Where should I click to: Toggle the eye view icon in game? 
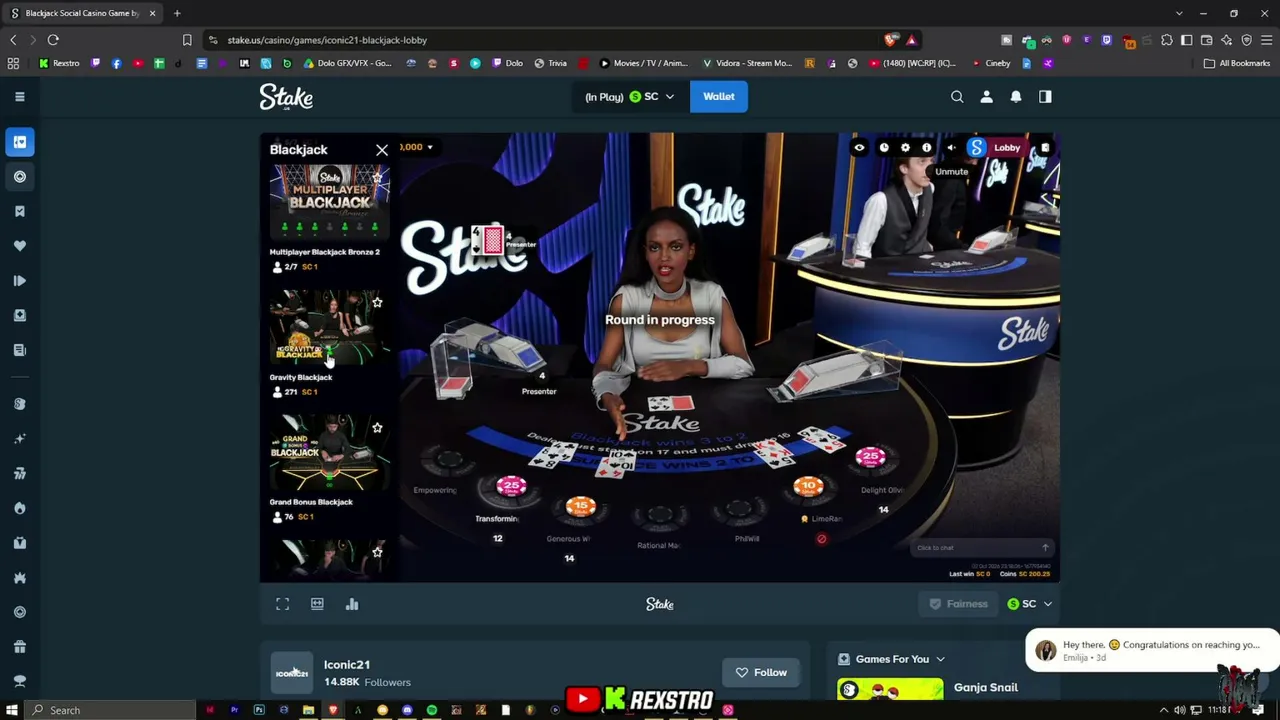point(859,148)
